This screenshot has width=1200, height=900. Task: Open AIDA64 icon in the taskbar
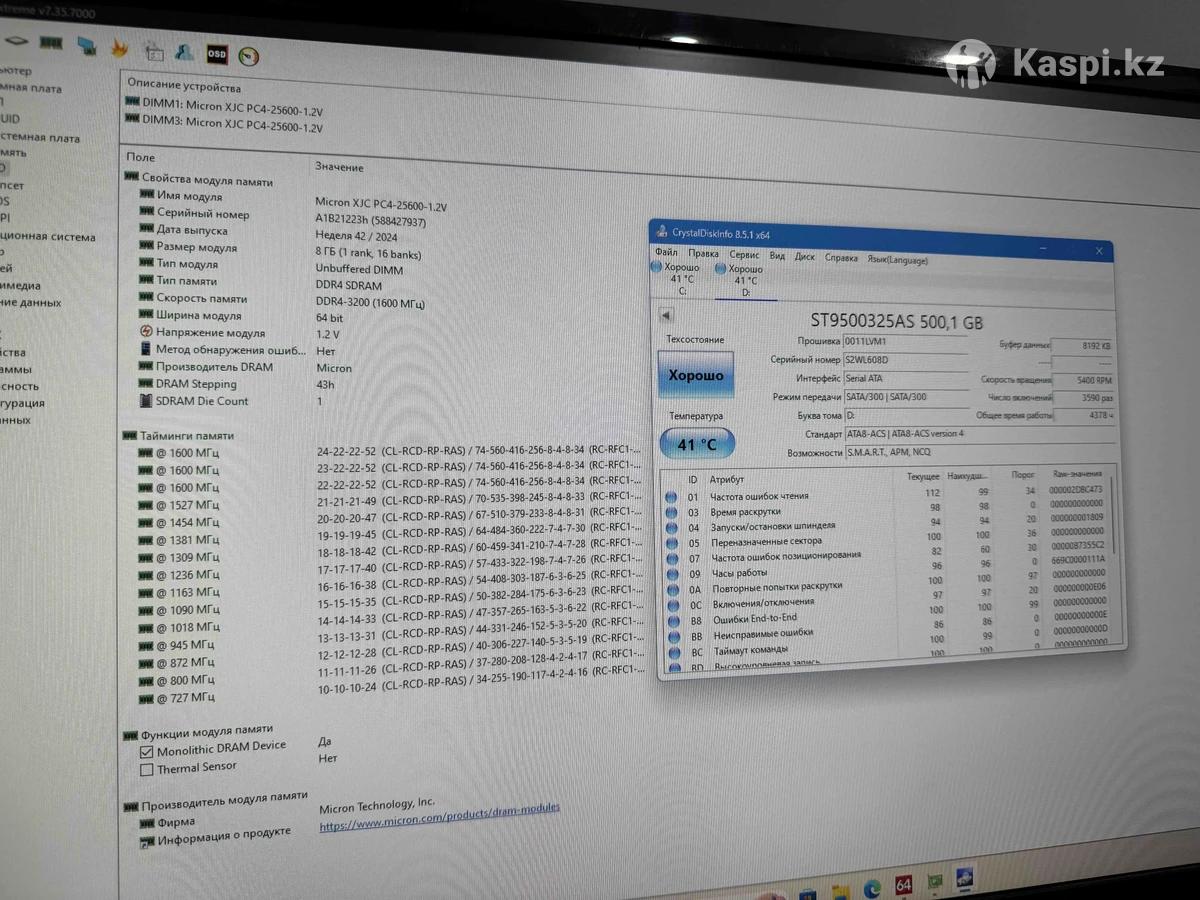[903, 884]
